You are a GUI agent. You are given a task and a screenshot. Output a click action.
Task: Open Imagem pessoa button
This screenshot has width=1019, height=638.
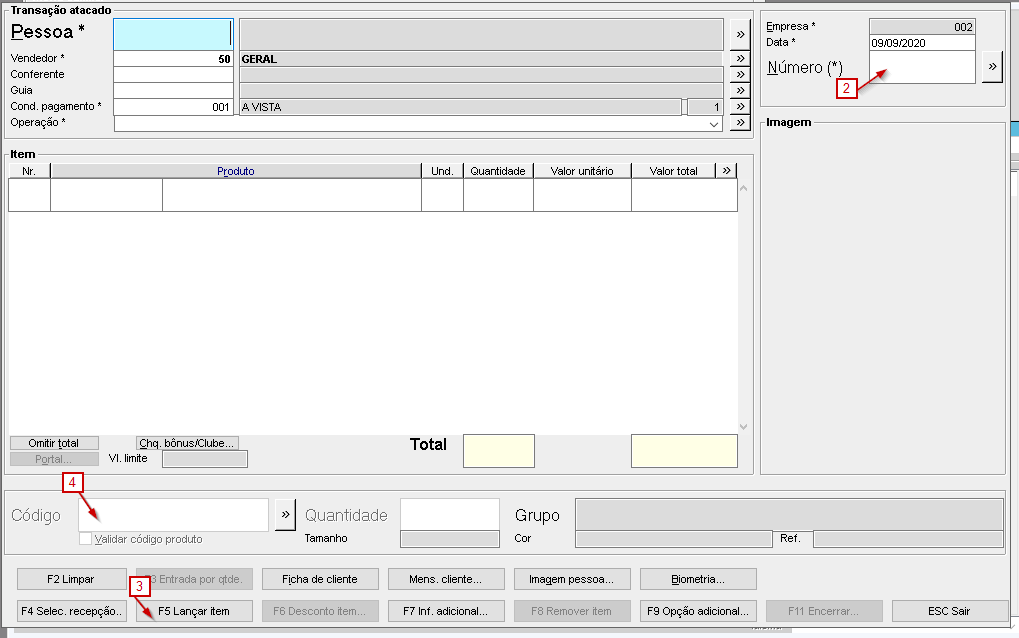click(572, 579)
